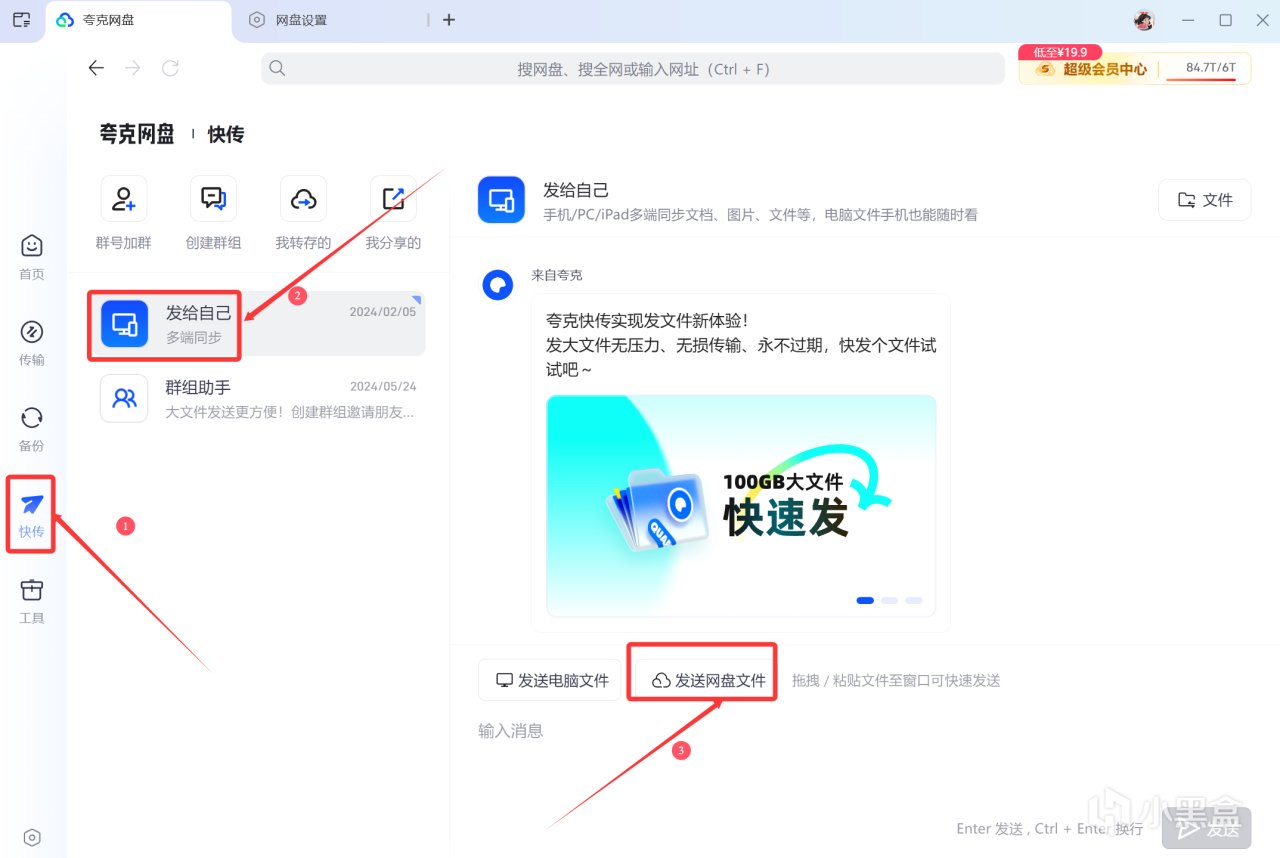Screen dimensions: 1280x858
Task: Click the 2024/02/05 date text
Action: (x=383, y=312)
